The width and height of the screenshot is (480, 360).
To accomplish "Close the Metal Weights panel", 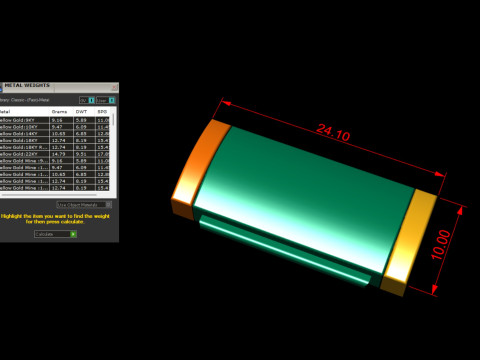I will click(x=114, y=87).
